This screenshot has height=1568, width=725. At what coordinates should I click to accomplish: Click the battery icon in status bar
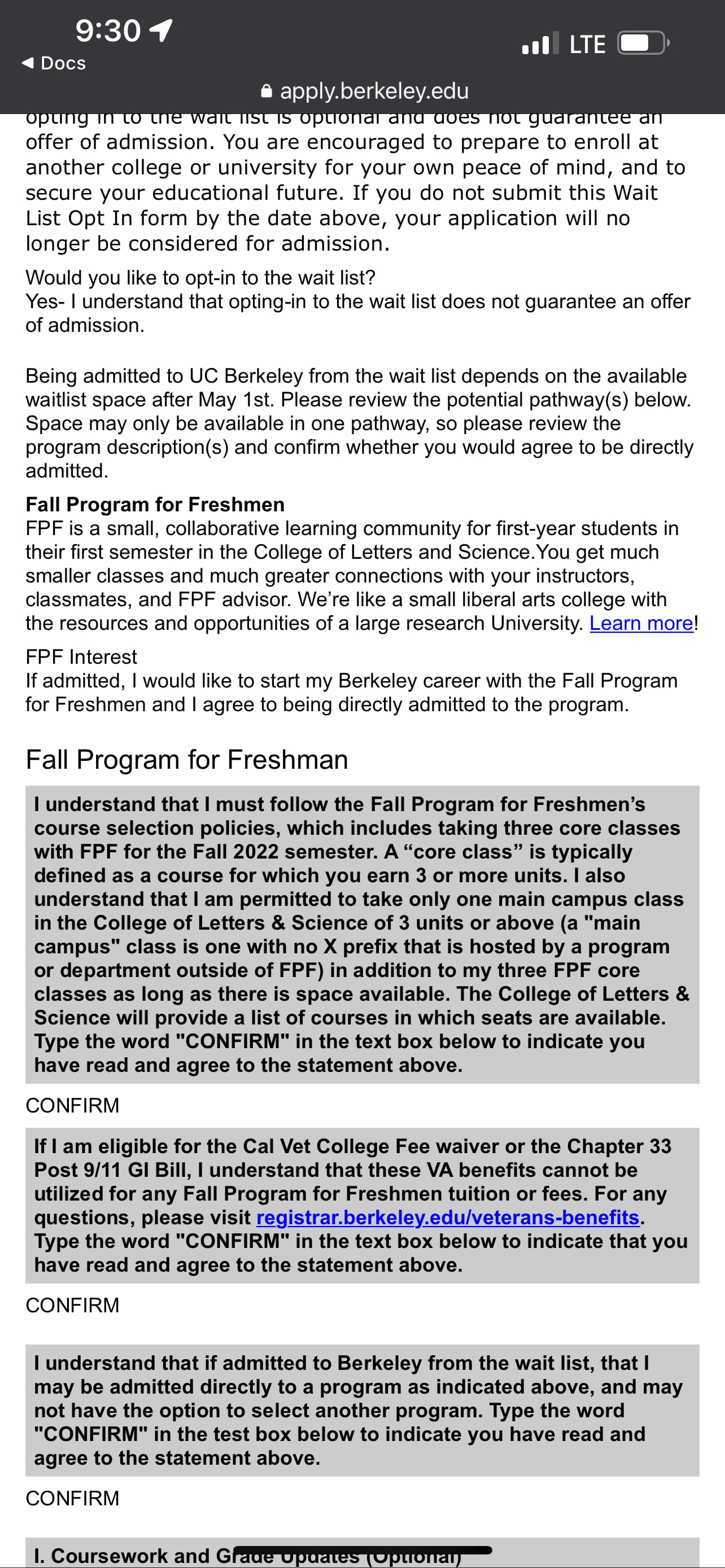click(x=643, y=43)
